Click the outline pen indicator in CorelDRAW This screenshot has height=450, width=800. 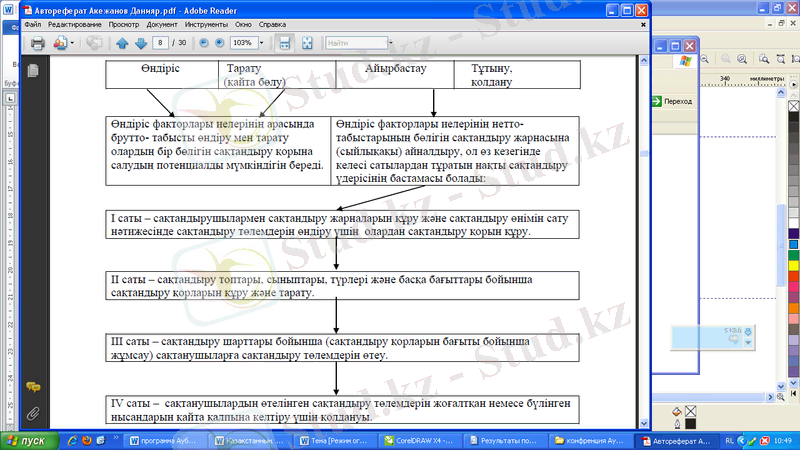tap(677, 424)
